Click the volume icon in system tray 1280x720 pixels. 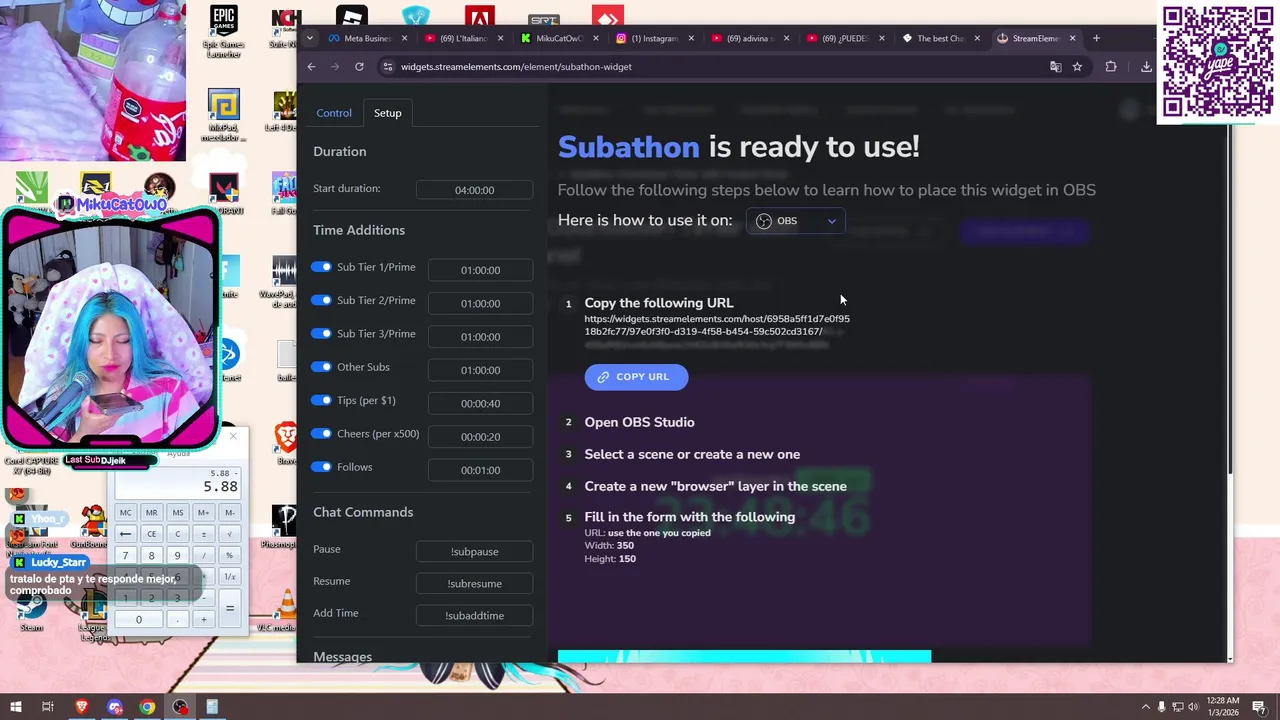coord(1194,707)
